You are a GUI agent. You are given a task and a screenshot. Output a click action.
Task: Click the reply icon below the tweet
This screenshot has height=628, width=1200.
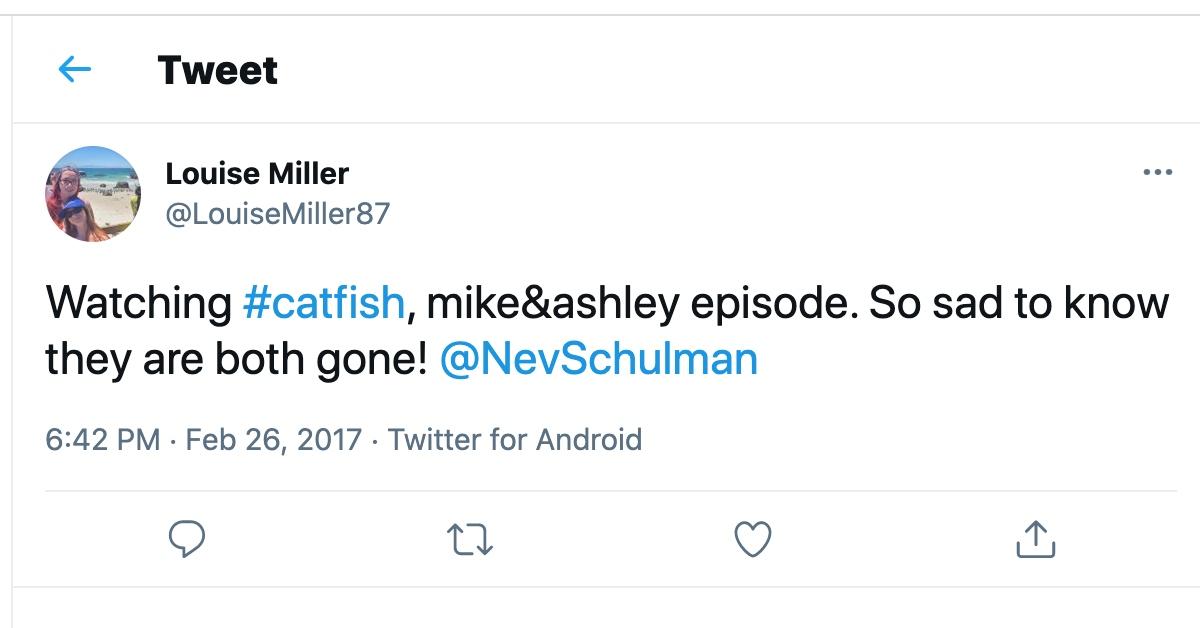tap(186, 541)
